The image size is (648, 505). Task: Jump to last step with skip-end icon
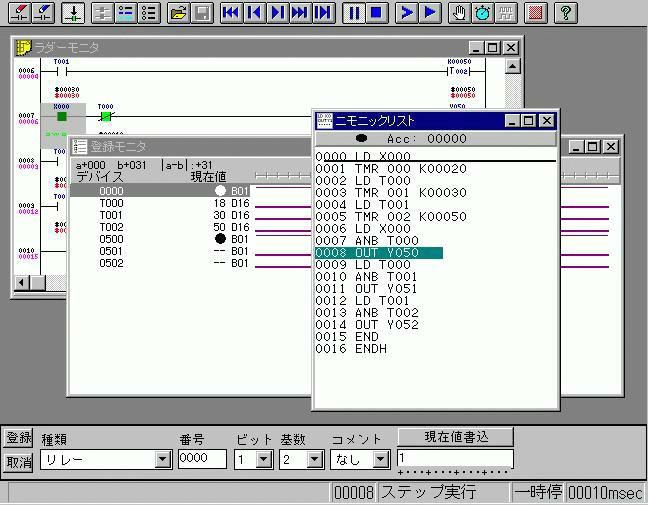(x=322, y=13)
